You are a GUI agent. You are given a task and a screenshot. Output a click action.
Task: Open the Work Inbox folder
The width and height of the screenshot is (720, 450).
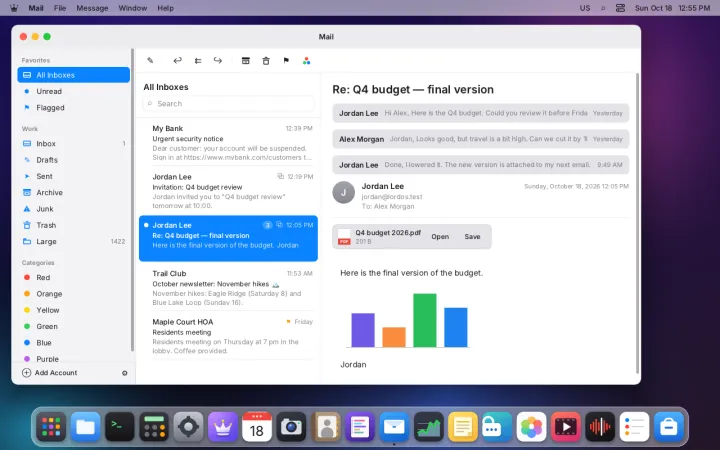[73, 144]
